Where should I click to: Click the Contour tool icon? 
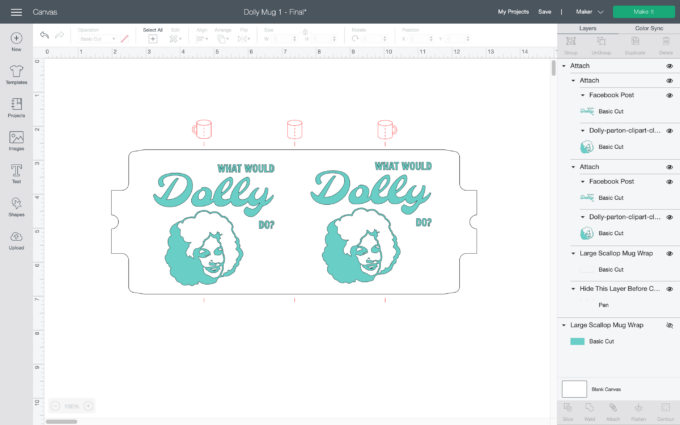[x=665, y=407]
